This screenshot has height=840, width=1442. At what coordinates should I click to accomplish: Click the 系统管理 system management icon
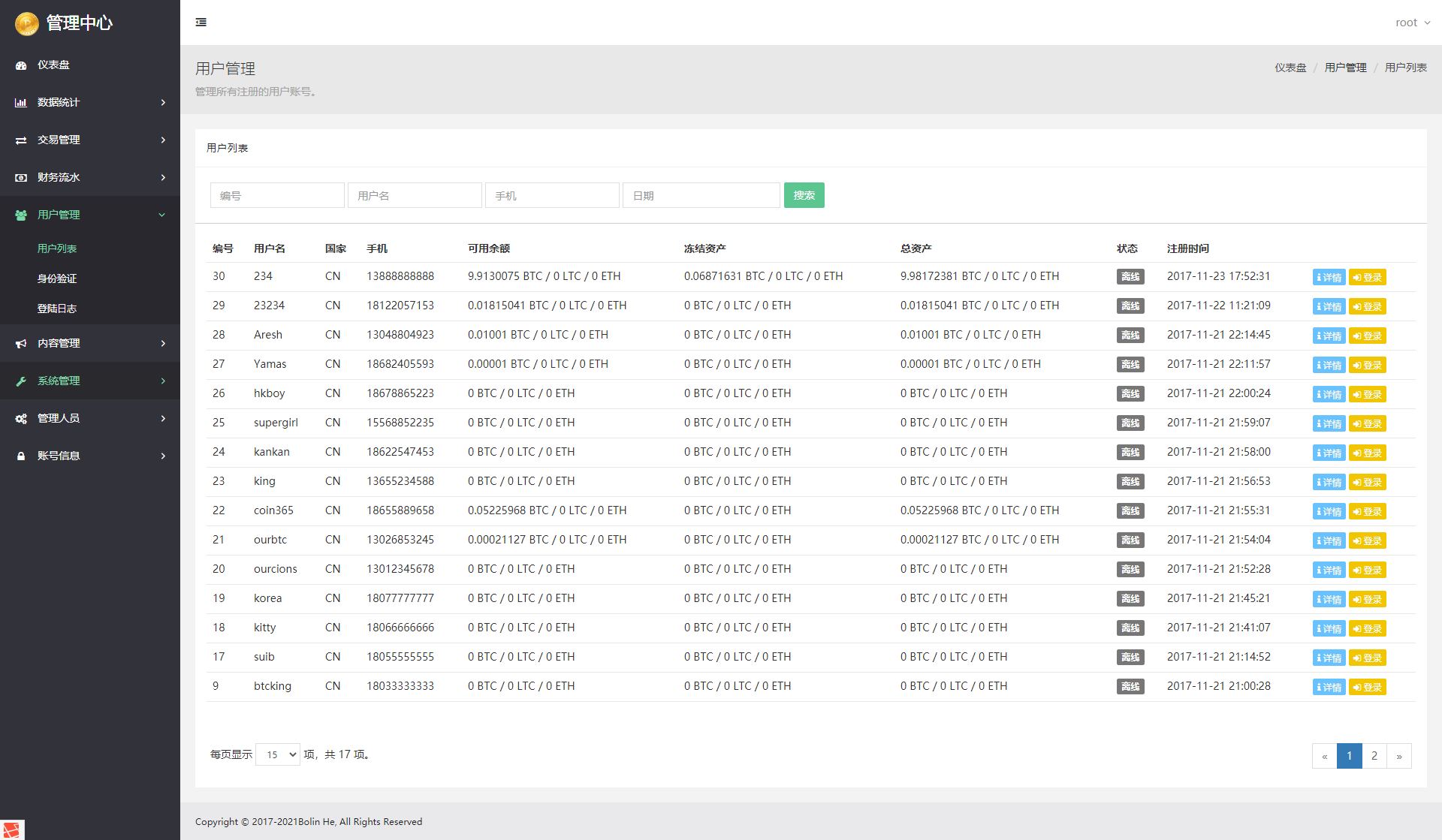coord(20,380)
